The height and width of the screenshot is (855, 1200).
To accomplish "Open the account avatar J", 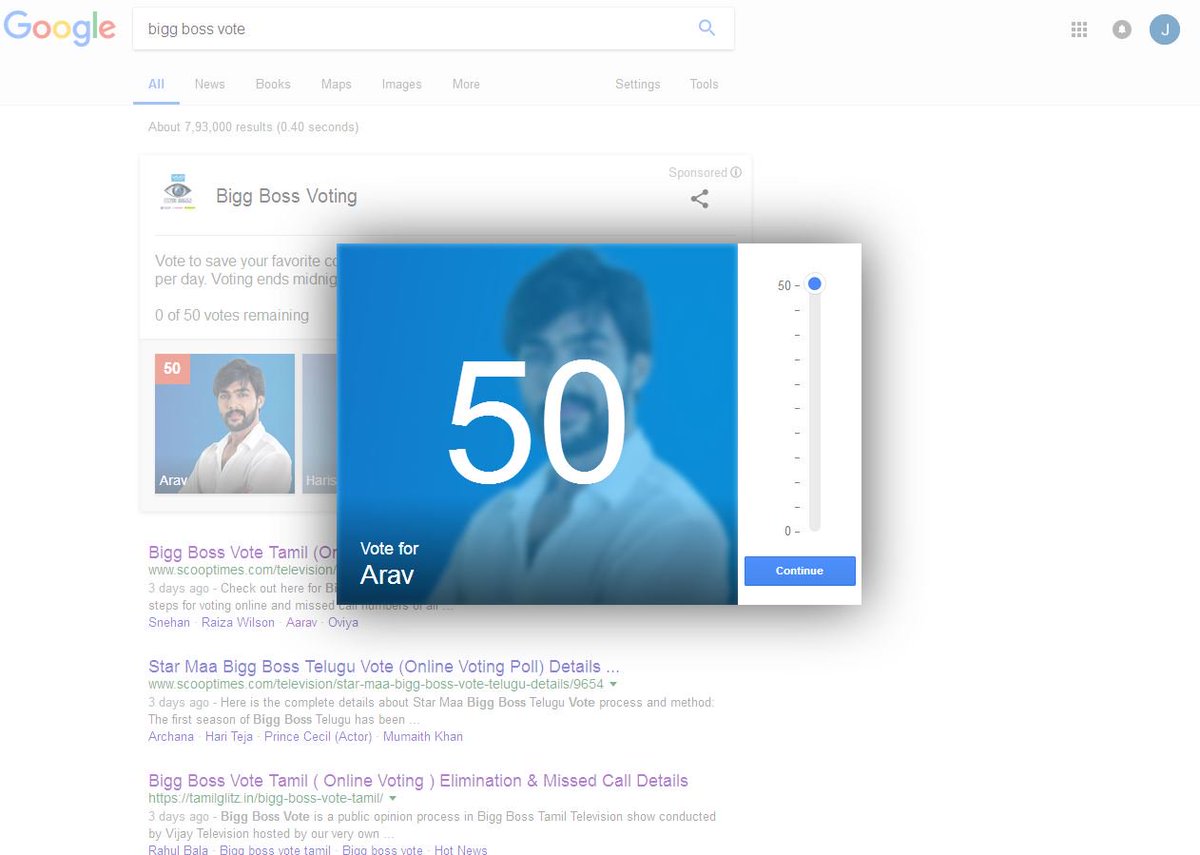I will (x=1164, y=29).
